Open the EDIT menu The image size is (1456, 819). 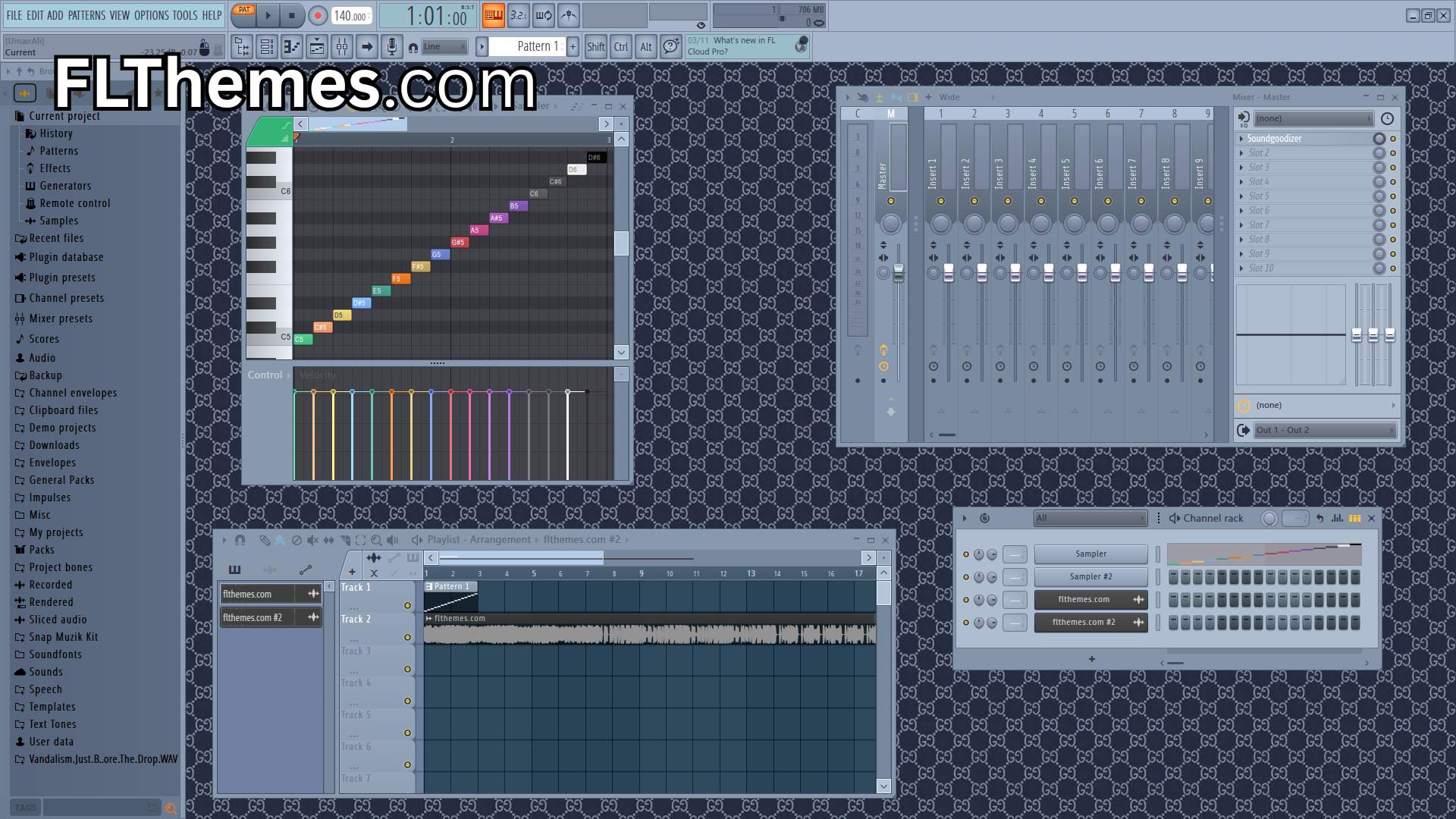click(35, 15)
